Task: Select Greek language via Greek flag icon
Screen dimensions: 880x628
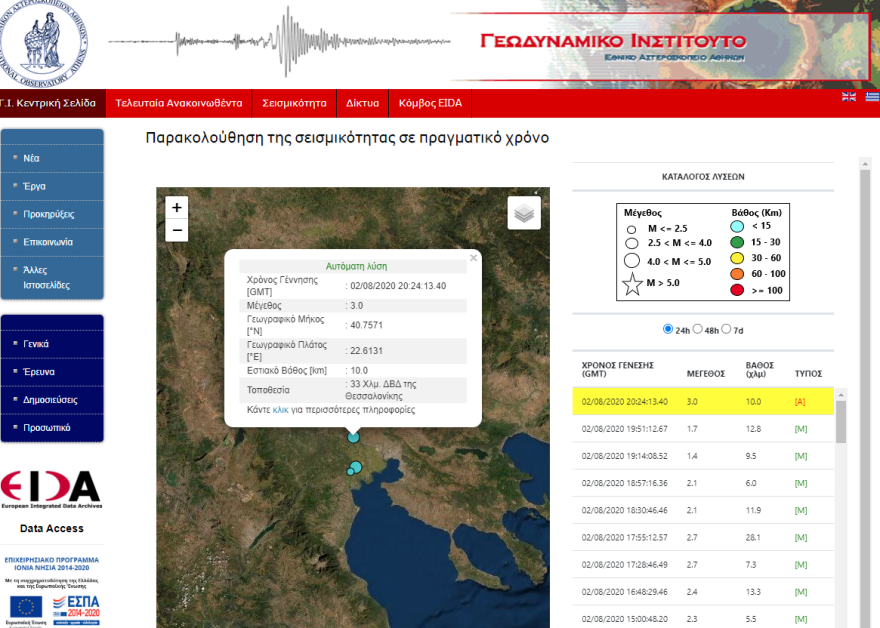Action: coord(869,97)
